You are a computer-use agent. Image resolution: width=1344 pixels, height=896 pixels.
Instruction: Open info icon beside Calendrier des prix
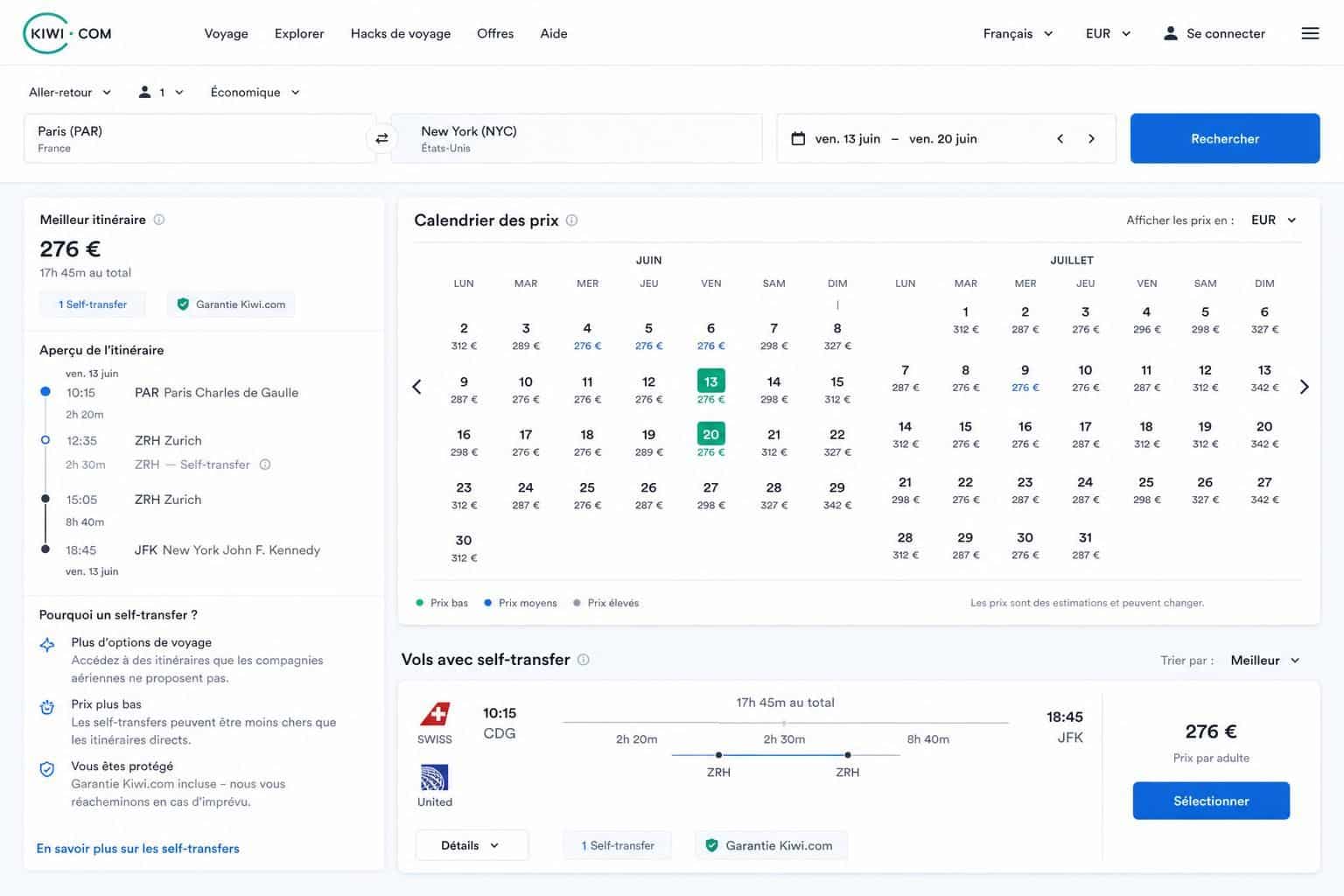571,220
